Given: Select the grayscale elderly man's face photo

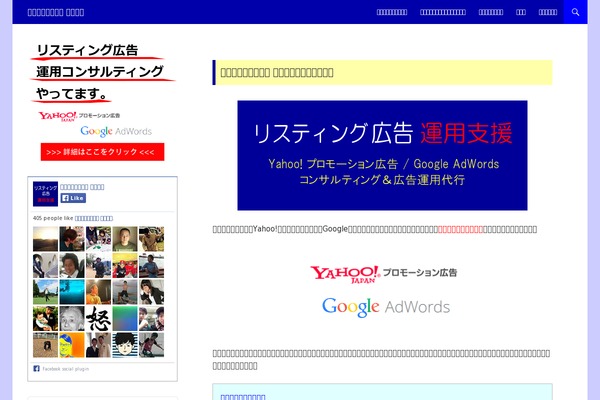Looking at the screenshot, I should [x=72, y=318].
